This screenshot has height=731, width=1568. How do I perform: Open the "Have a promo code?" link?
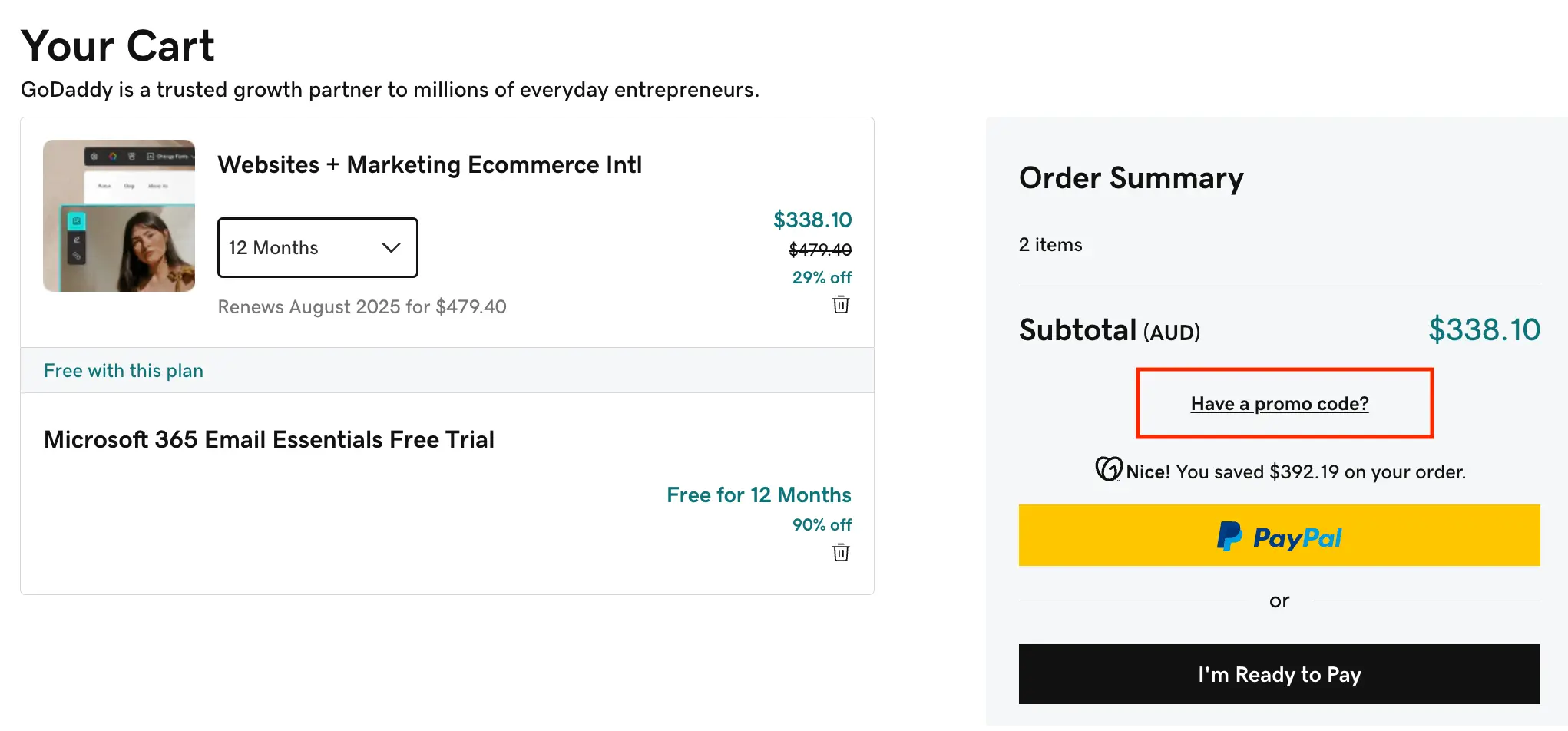click(1279, 404)
